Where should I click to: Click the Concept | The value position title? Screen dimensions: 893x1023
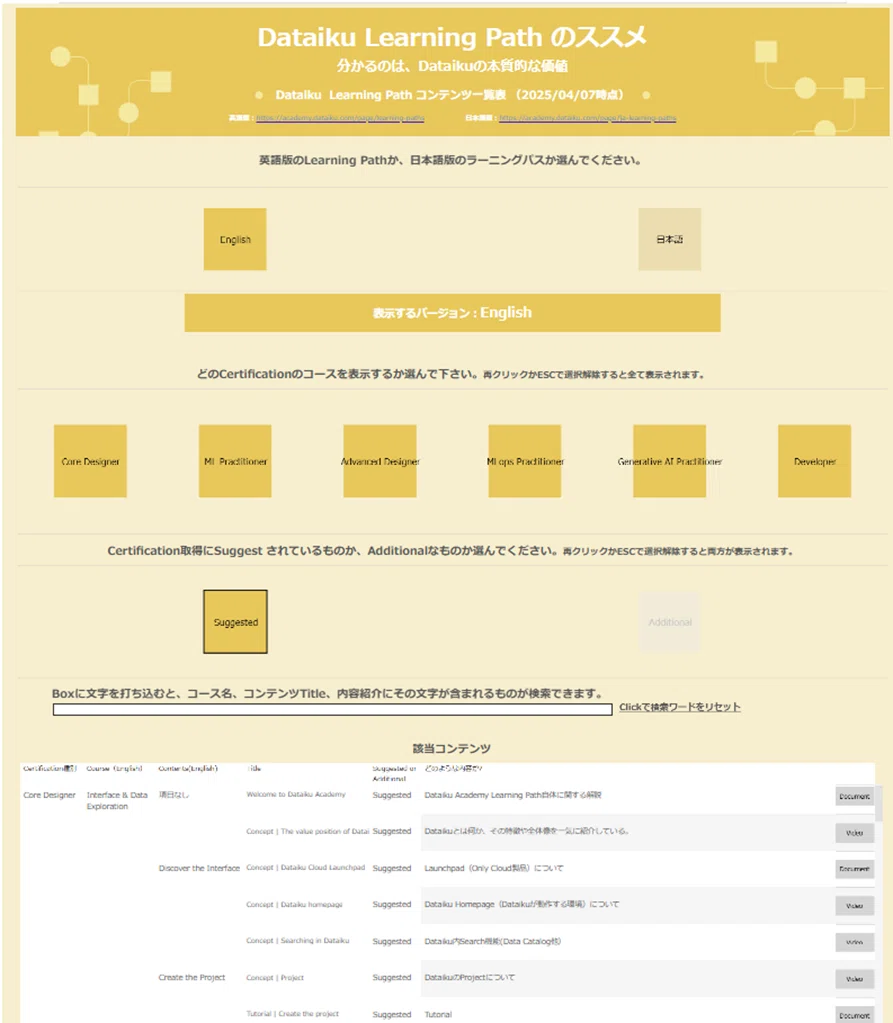[x=307, y=831]
